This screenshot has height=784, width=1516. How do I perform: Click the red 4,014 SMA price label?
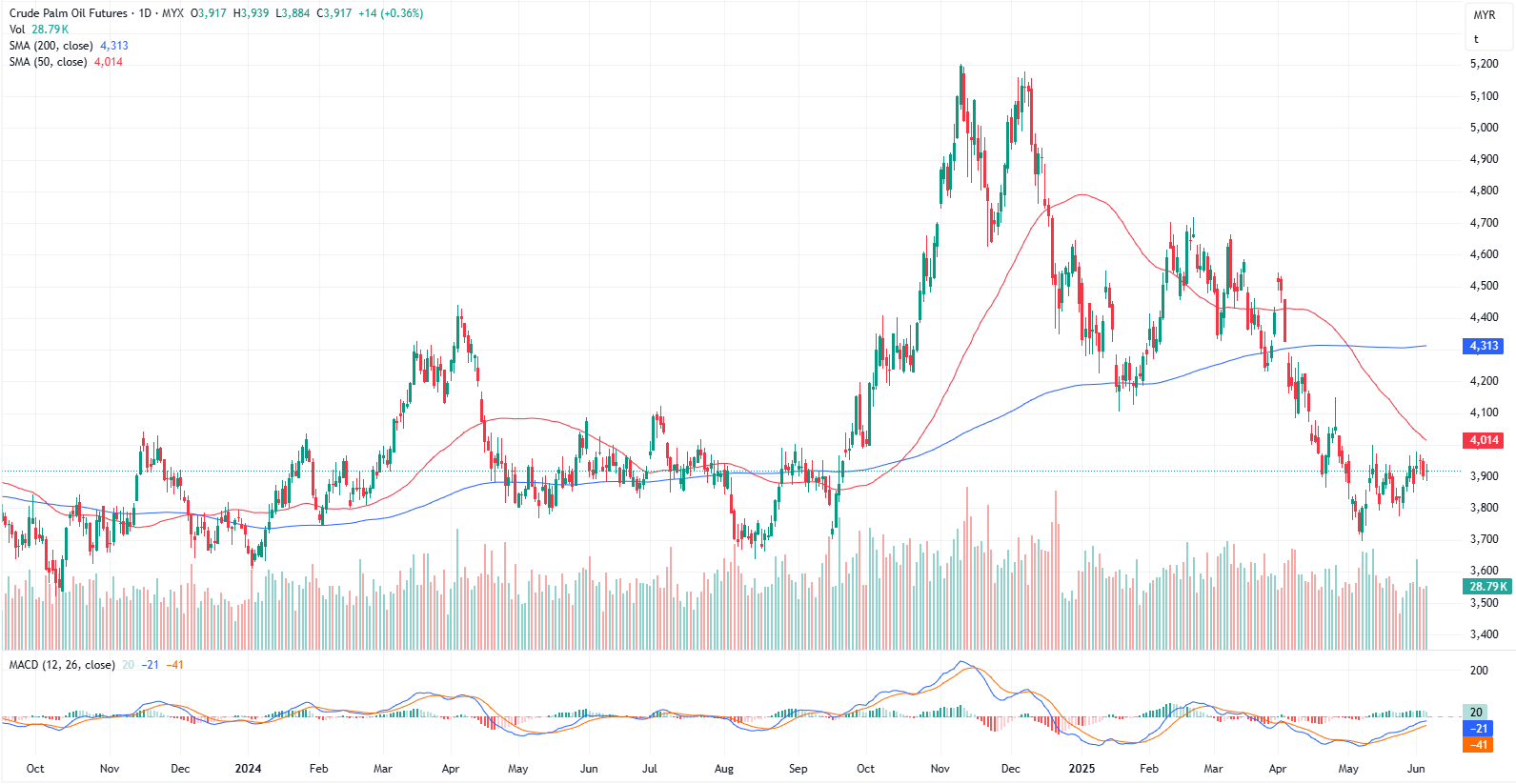(1484, 440)
